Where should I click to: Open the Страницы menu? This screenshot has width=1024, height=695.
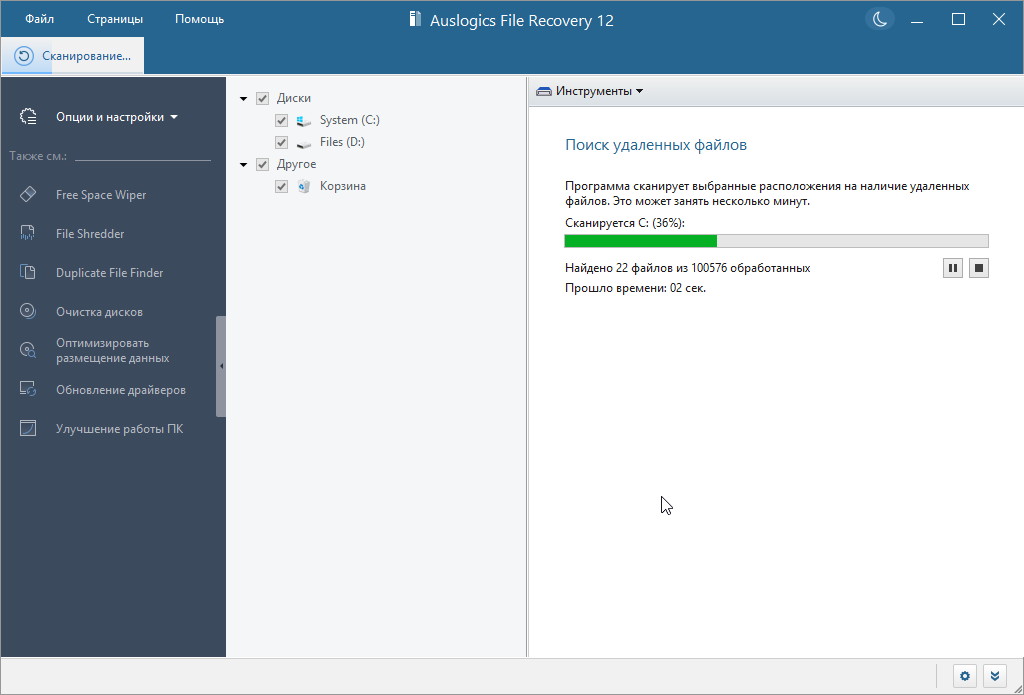point(115,19)
